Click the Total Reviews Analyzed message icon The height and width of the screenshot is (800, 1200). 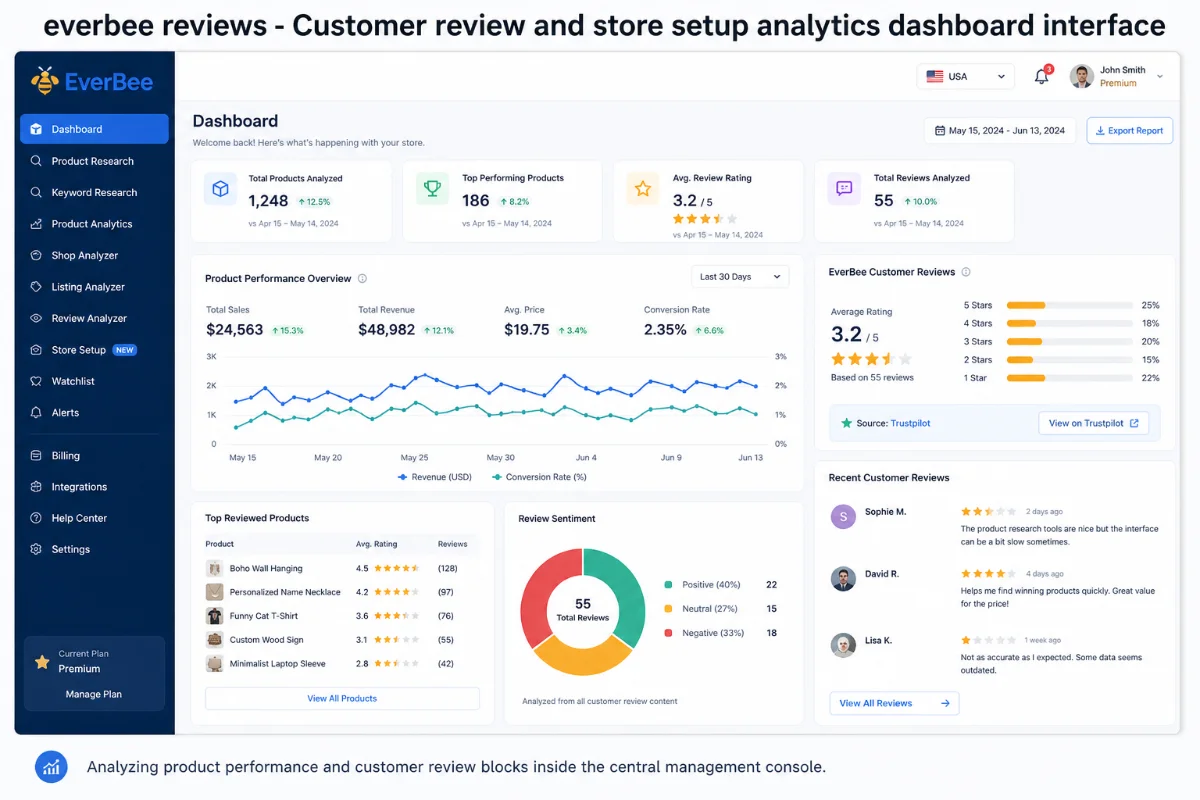click(x=844, y=188)
